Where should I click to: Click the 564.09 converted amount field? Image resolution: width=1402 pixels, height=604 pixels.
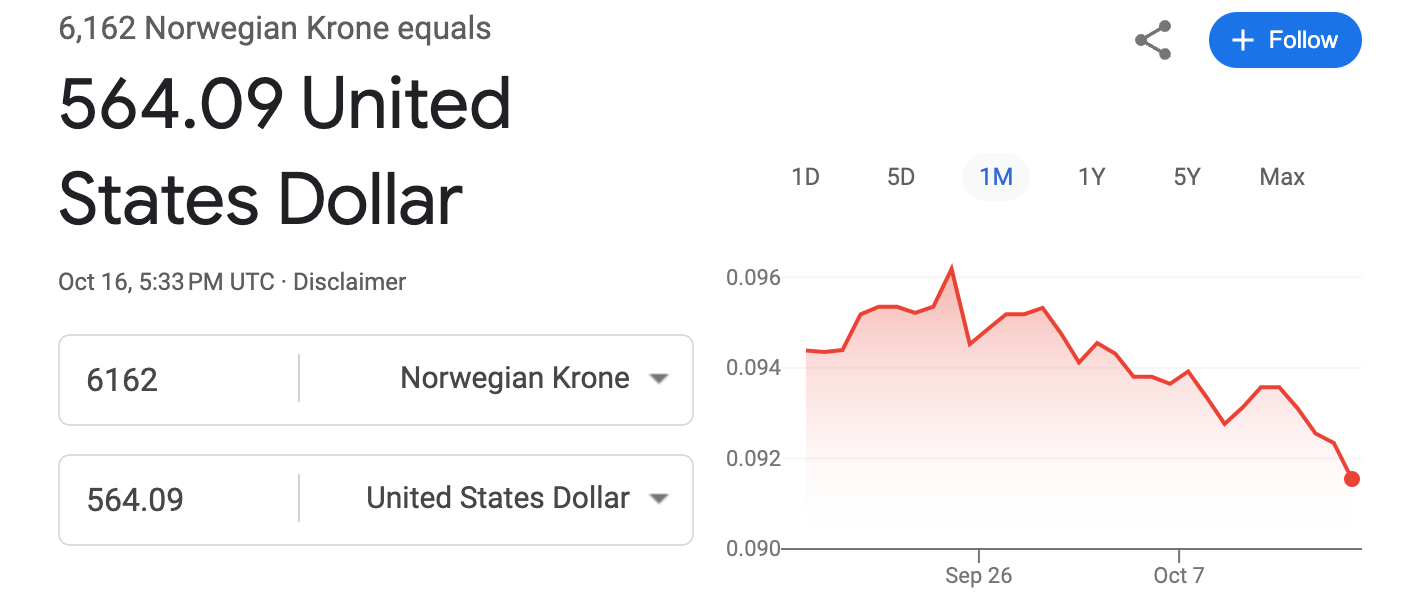180,500
